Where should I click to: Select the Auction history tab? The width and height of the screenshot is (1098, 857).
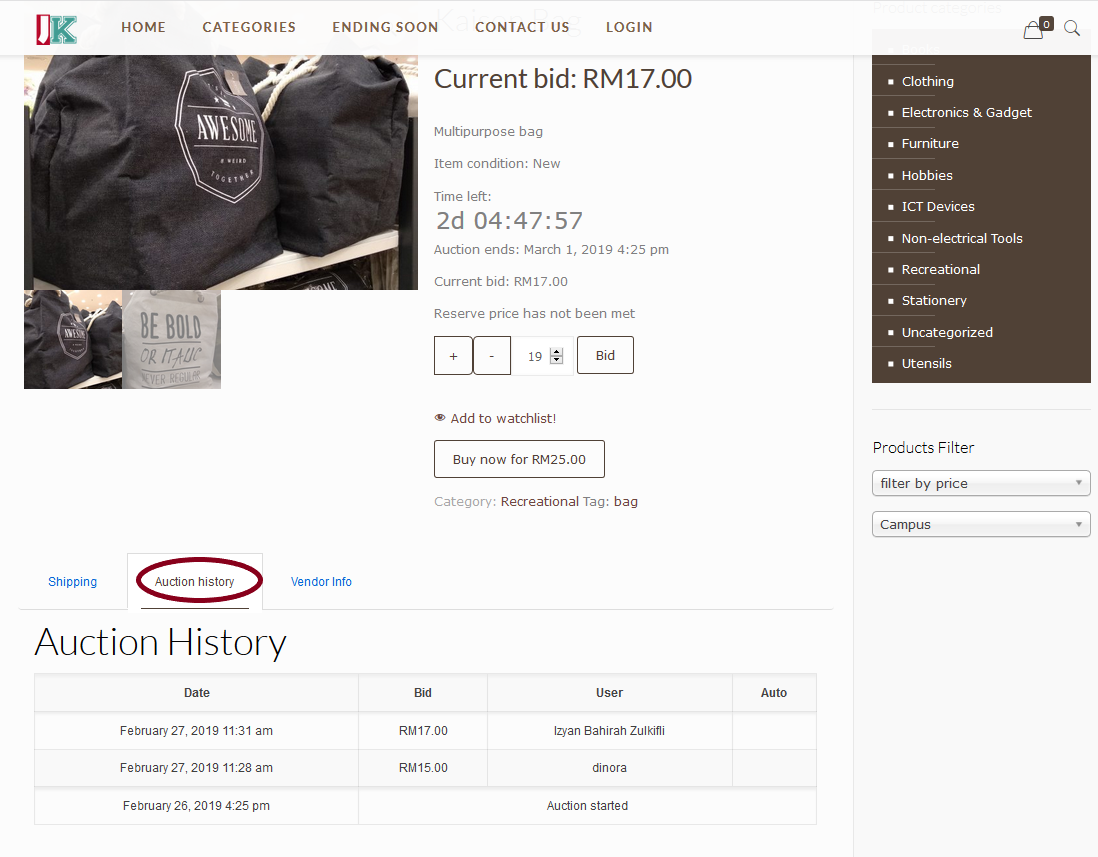pos(195,582)
